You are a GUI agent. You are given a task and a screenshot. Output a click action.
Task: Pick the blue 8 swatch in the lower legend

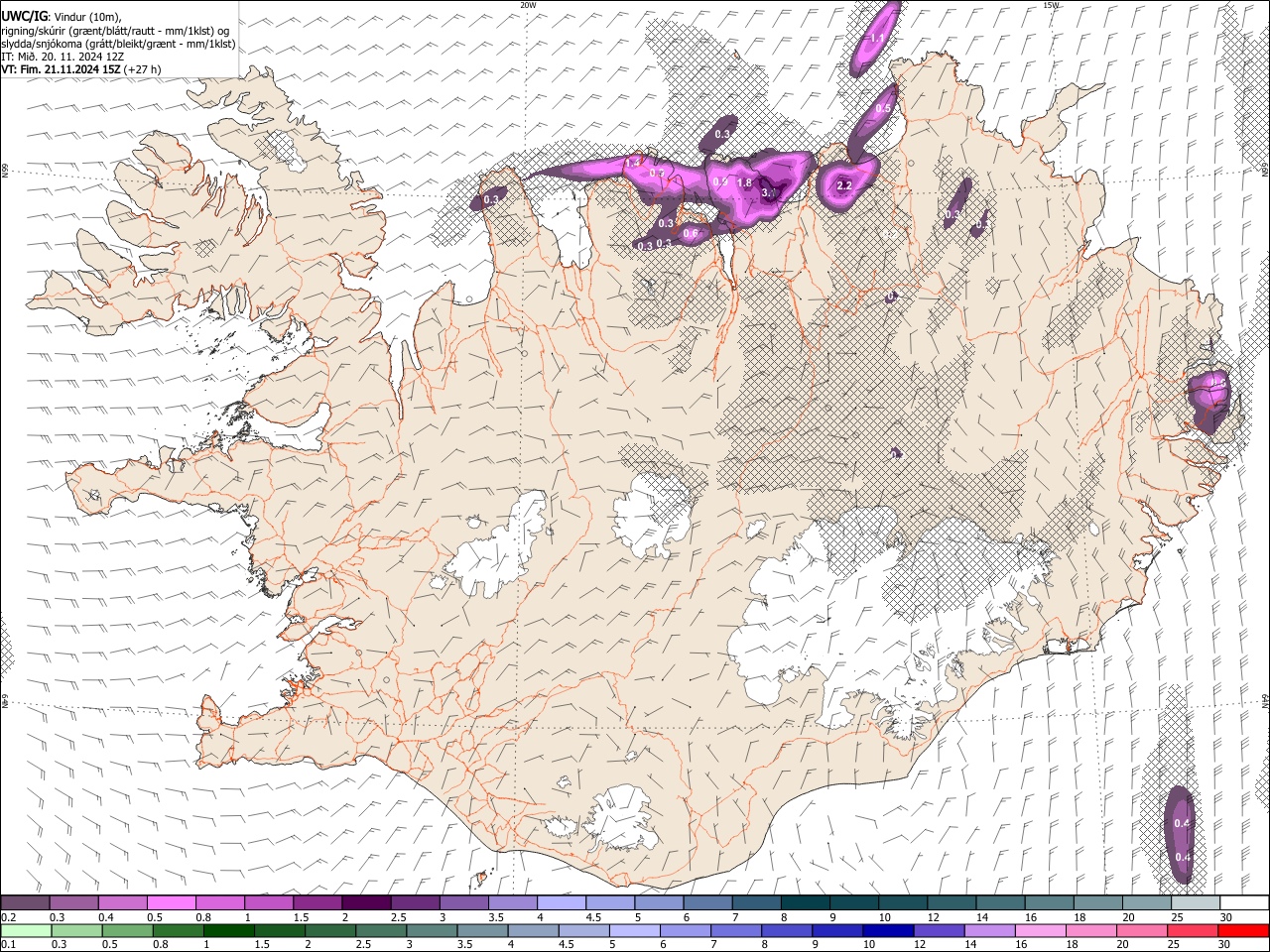tap(787, 930)
